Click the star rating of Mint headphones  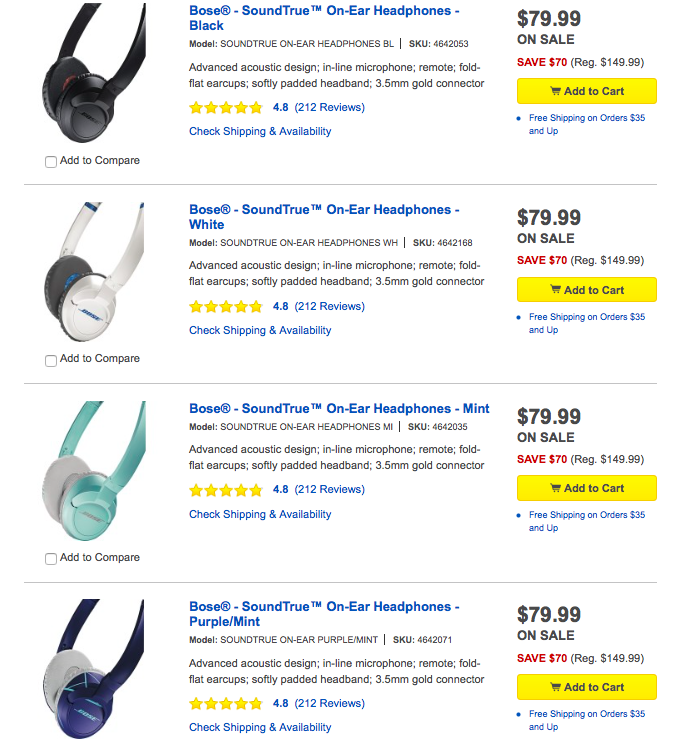pos(226,490)
